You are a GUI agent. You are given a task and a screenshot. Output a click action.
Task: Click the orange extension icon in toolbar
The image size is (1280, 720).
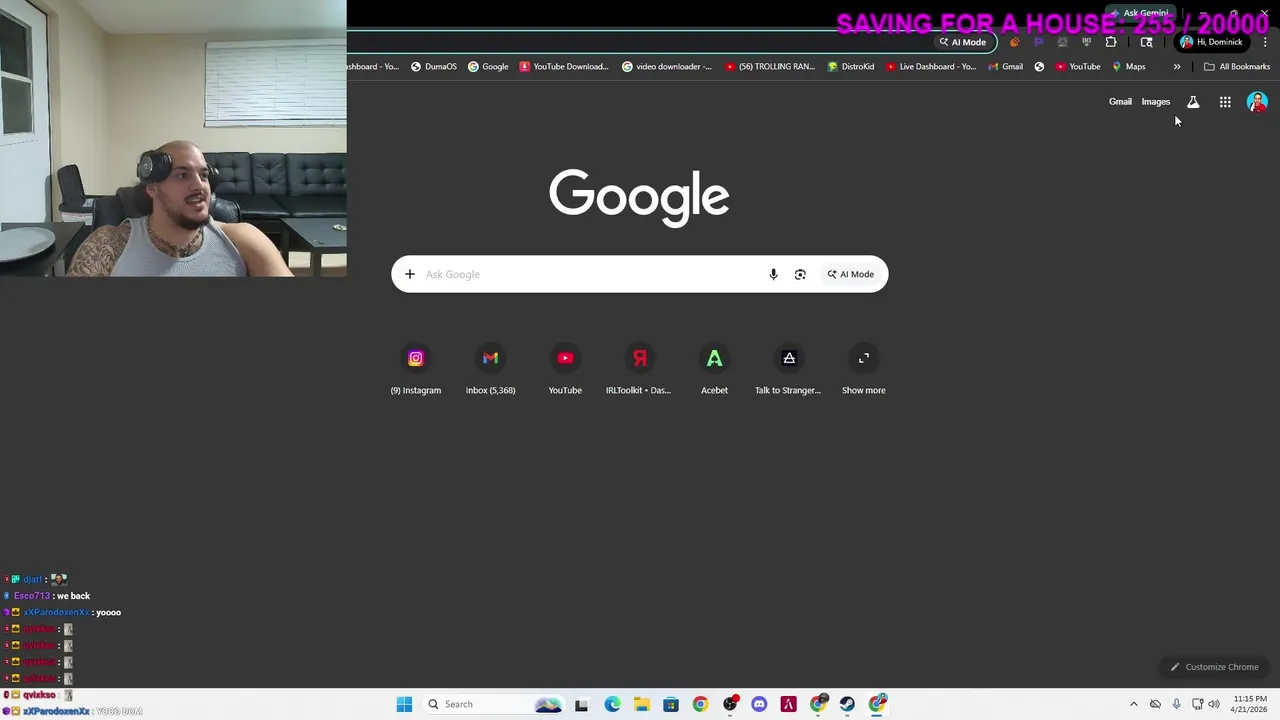coord(1014,42)
